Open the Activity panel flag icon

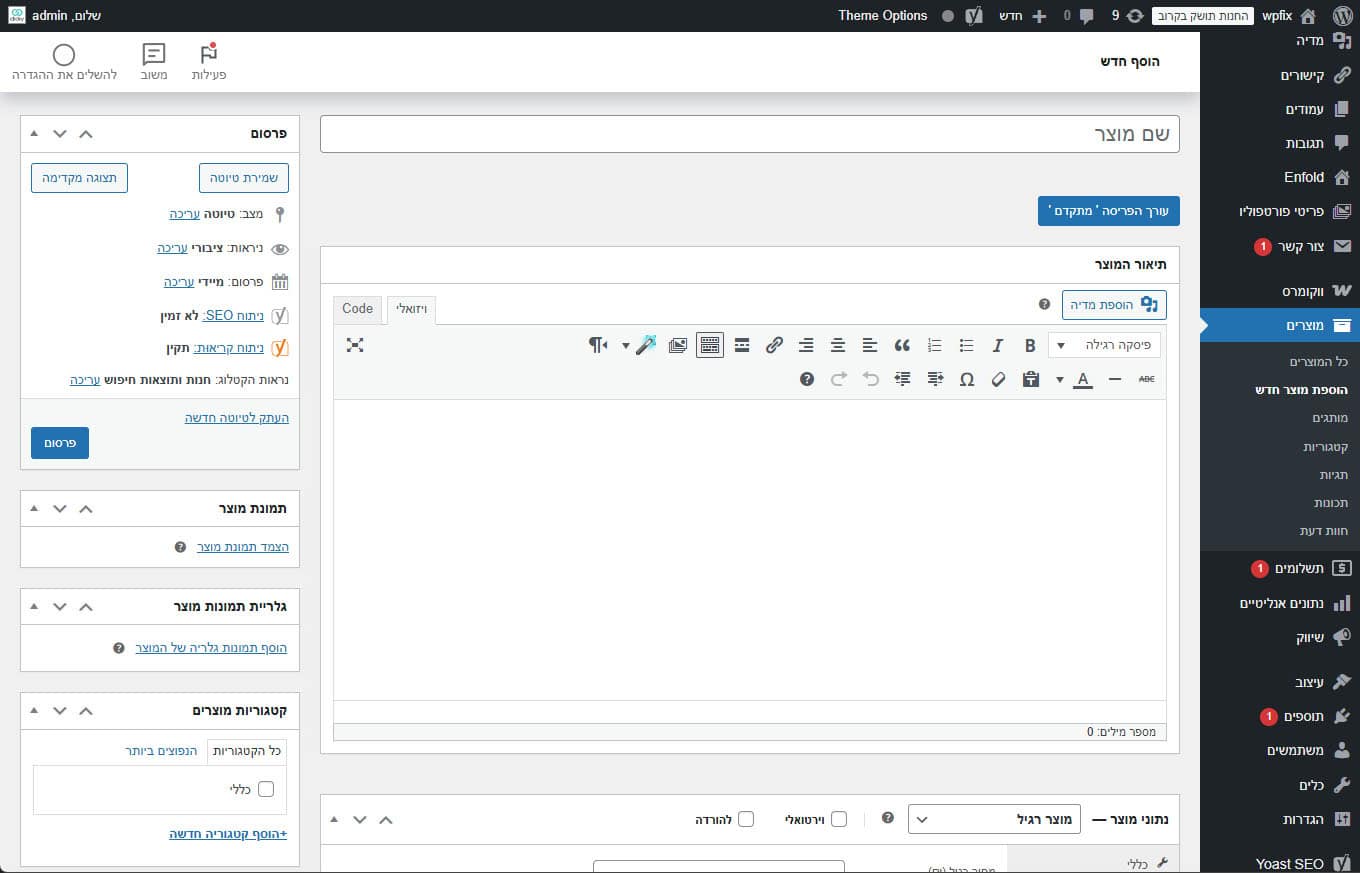[209, 55]
